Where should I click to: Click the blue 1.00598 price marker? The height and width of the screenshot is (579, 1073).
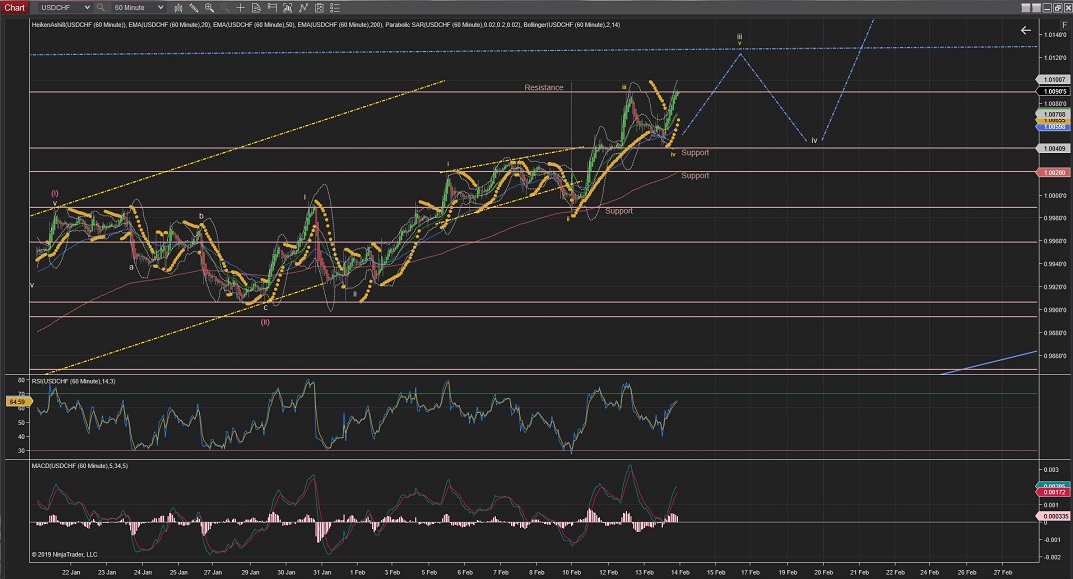click(1055, 127)
